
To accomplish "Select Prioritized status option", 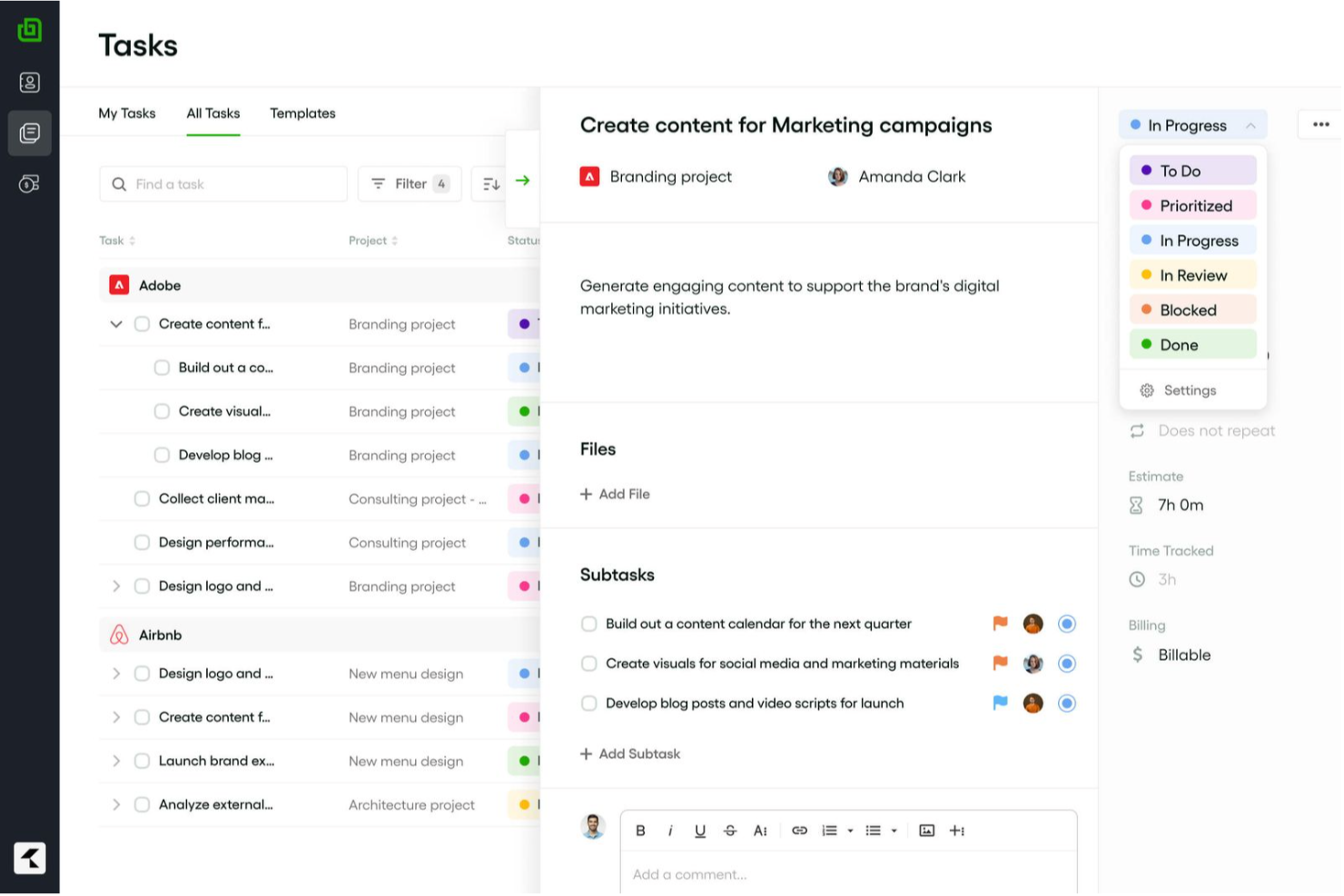I will [x=1192, y=206].
